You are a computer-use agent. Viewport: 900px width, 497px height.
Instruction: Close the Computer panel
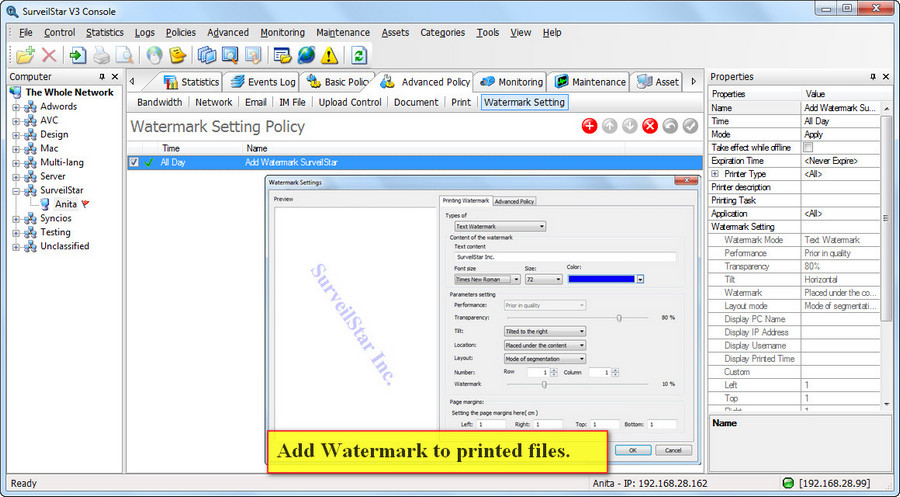(115, 76)
